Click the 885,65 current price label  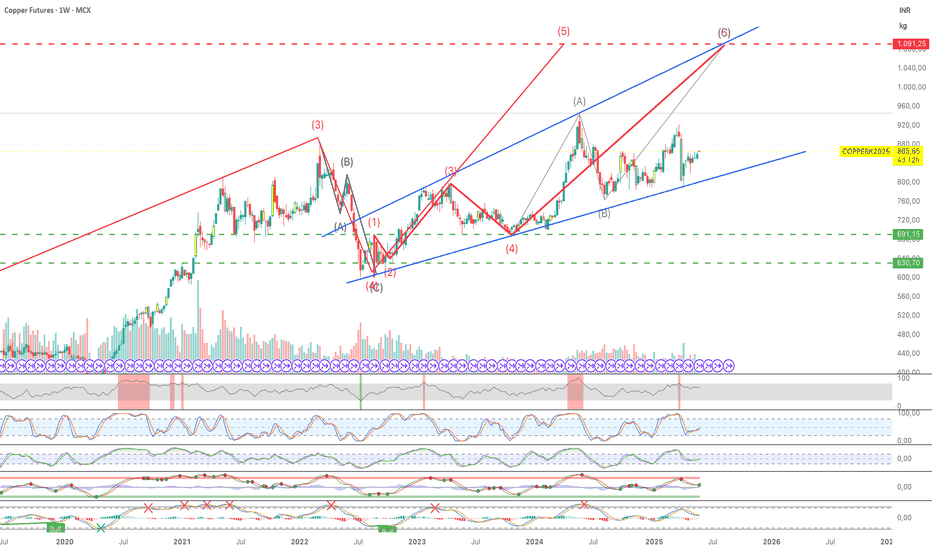pyautogui.click(x=909, y=152)
